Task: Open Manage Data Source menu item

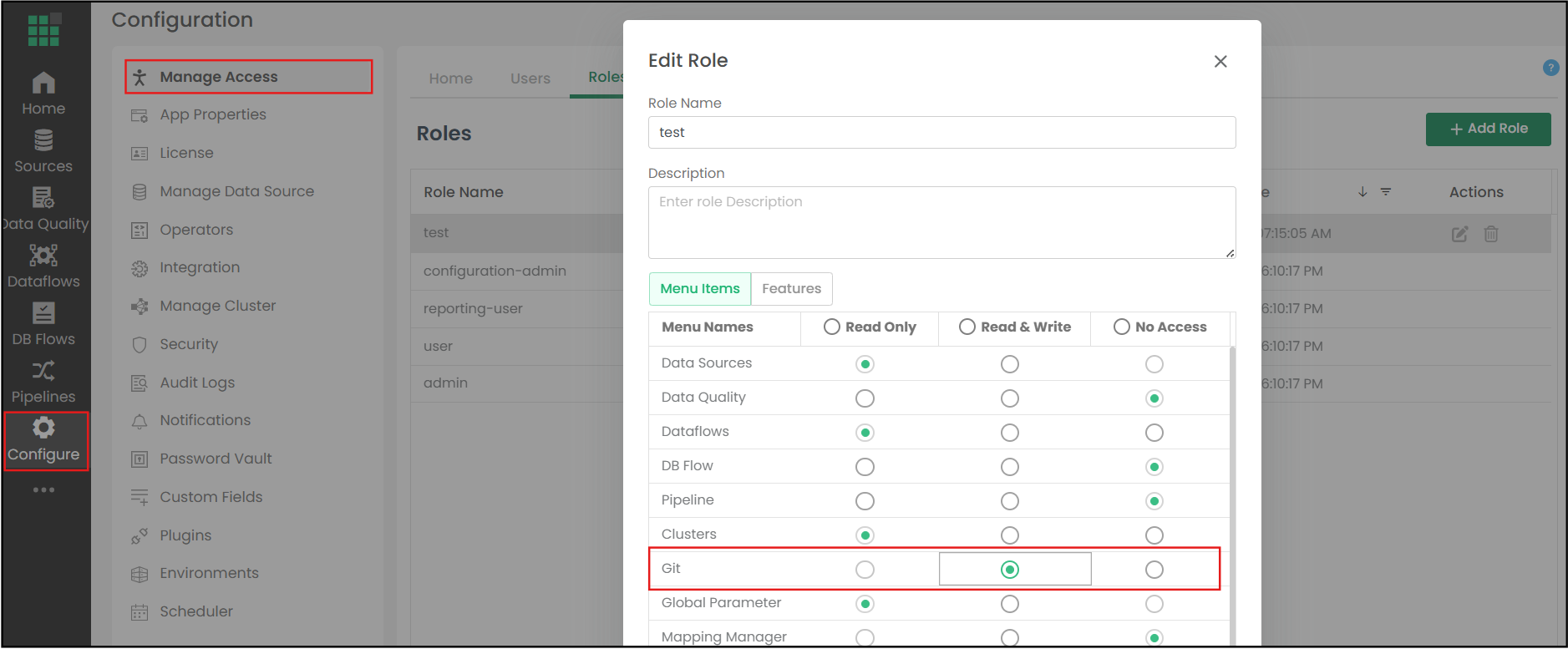Action: pos(222,191)
